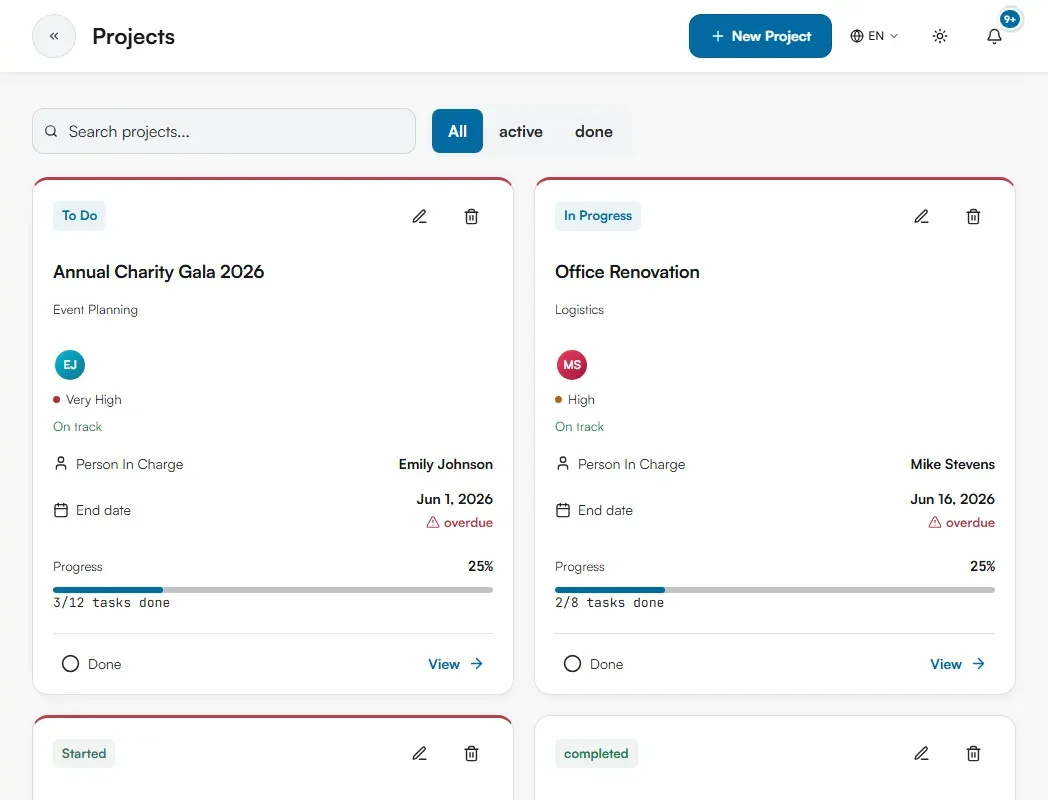Screen dimensions: 1048x800
Task: Click the name Mike Stevens
Action: 952,464
